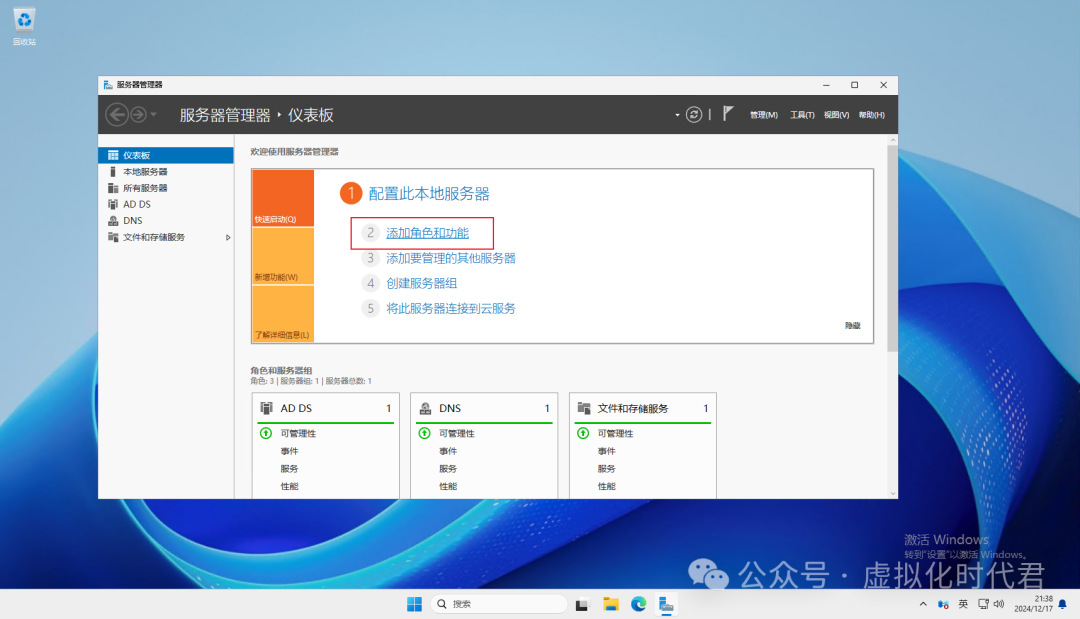This screenshot has height=619, width=1080.
Task: Click the green 可管理性 status icon under DNS
Action: point(425,433)
